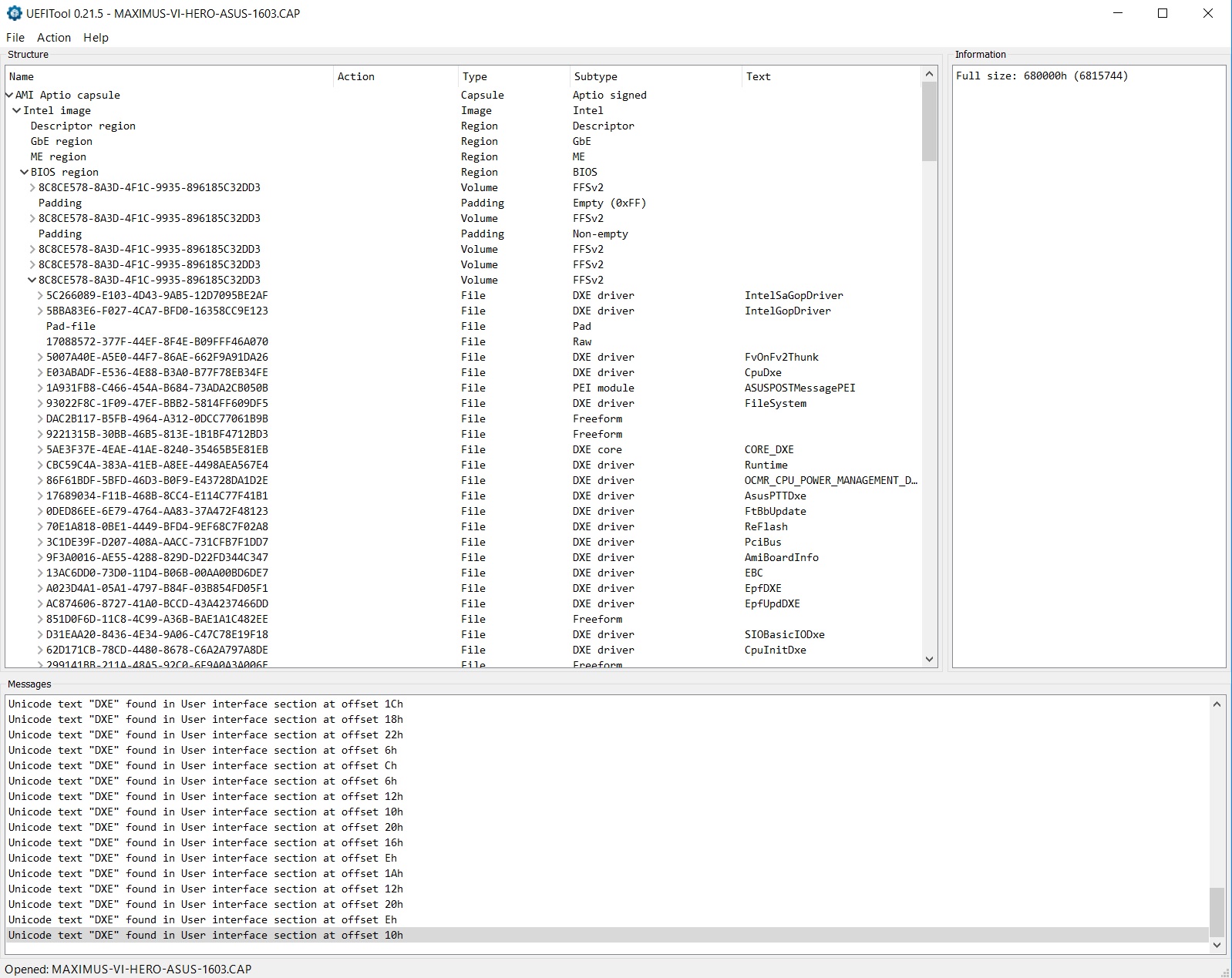The height and width of the screenshot is (978, 1232).
Task: Select the Pad-file row
Action: 463,326
